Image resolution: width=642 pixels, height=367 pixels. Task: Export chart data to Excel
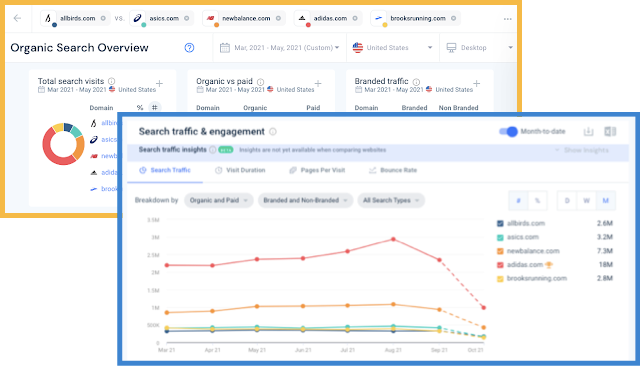tap(610, 131)
